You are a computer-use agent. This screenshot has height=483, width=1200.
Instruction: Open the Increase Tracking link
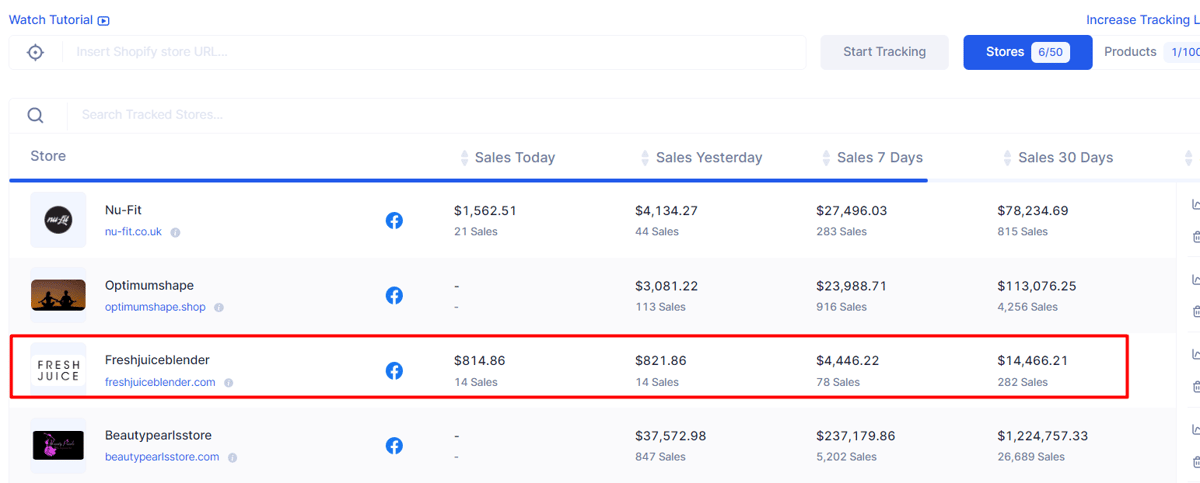[1142, 20]
